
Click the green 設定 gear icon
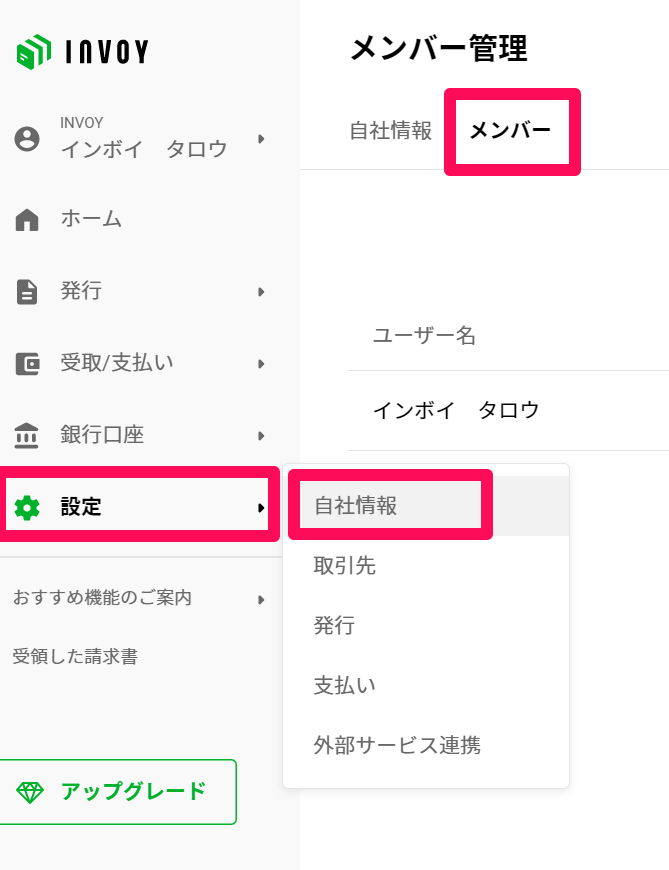pyautogui.click(x=27, y=508)
